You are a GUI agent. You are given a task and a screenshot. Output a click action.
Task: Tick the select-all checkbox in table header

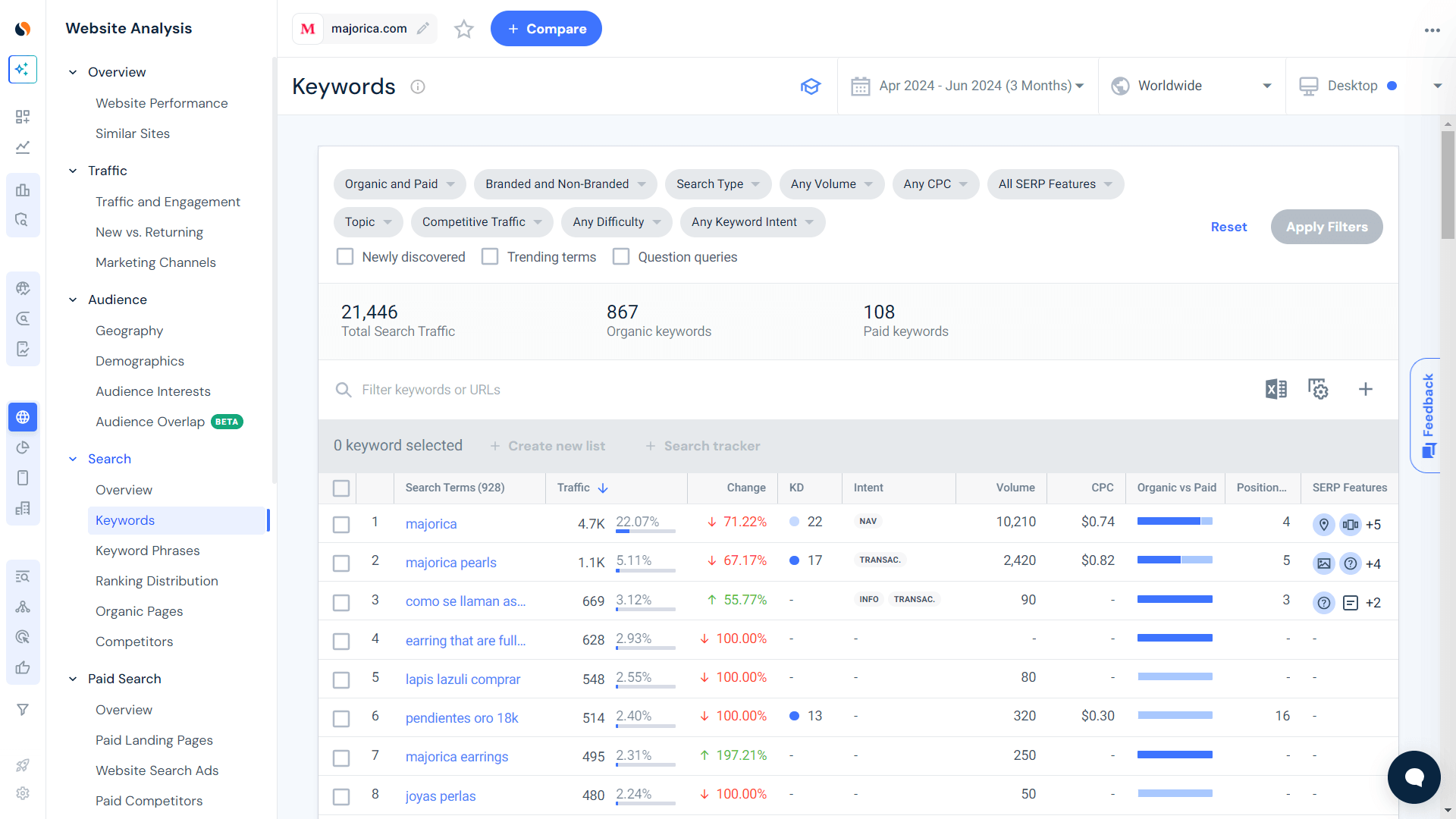(x=341, y=488)
